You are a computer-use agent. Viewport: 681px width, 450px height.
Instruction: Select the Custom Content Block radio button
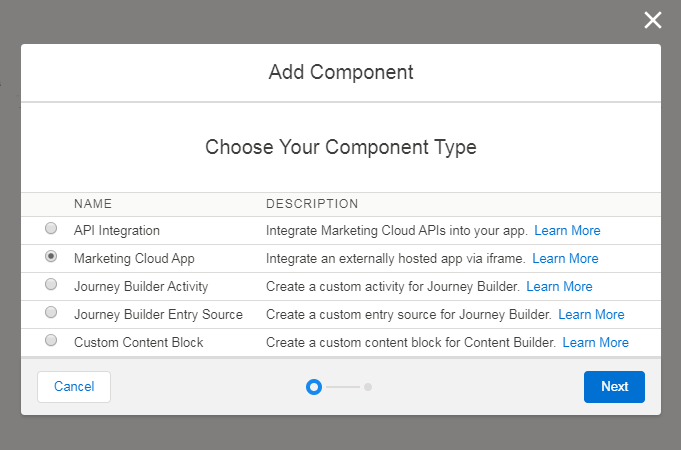point(51,342)
